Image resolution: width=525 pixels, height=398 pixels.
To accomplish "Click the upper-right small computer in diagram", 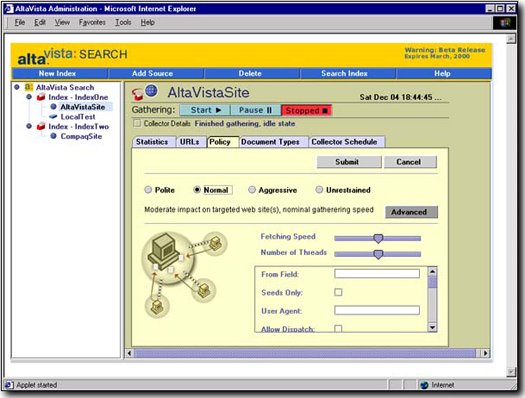I will click(x=215, y=243).
